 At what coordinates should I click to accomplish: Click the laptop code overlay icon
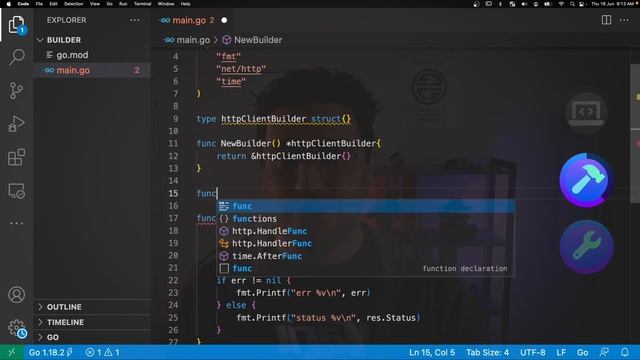click(587, 113)
